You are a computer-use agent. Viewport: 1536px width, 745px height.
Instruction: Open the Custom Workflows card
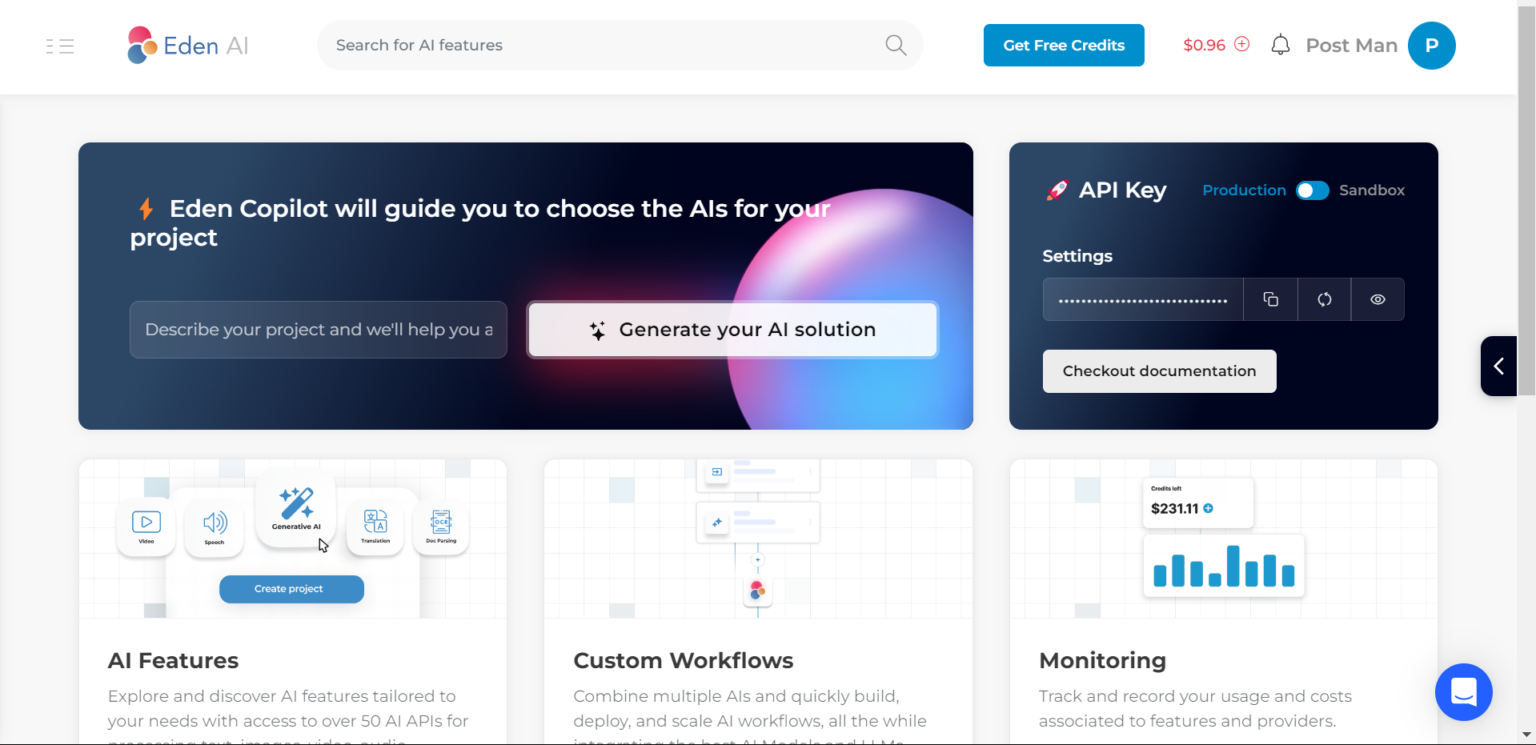pyautogui.click(x=758, y=602)
